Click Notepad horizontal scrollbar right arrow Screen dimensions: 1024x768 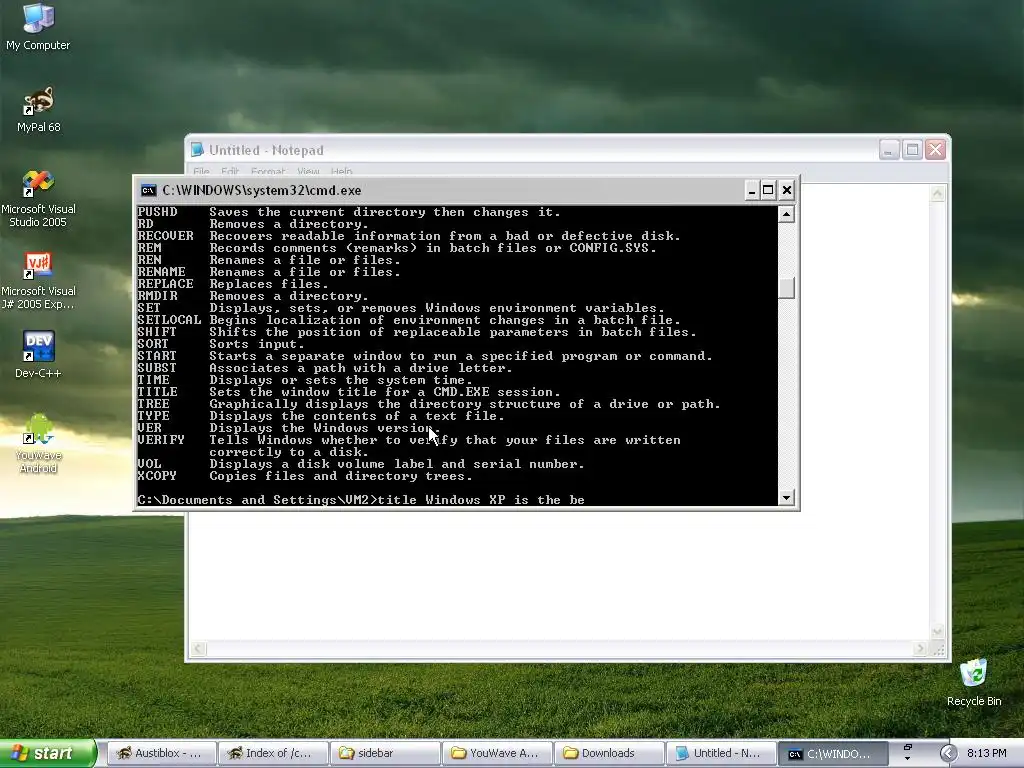(x=921, y=648)
